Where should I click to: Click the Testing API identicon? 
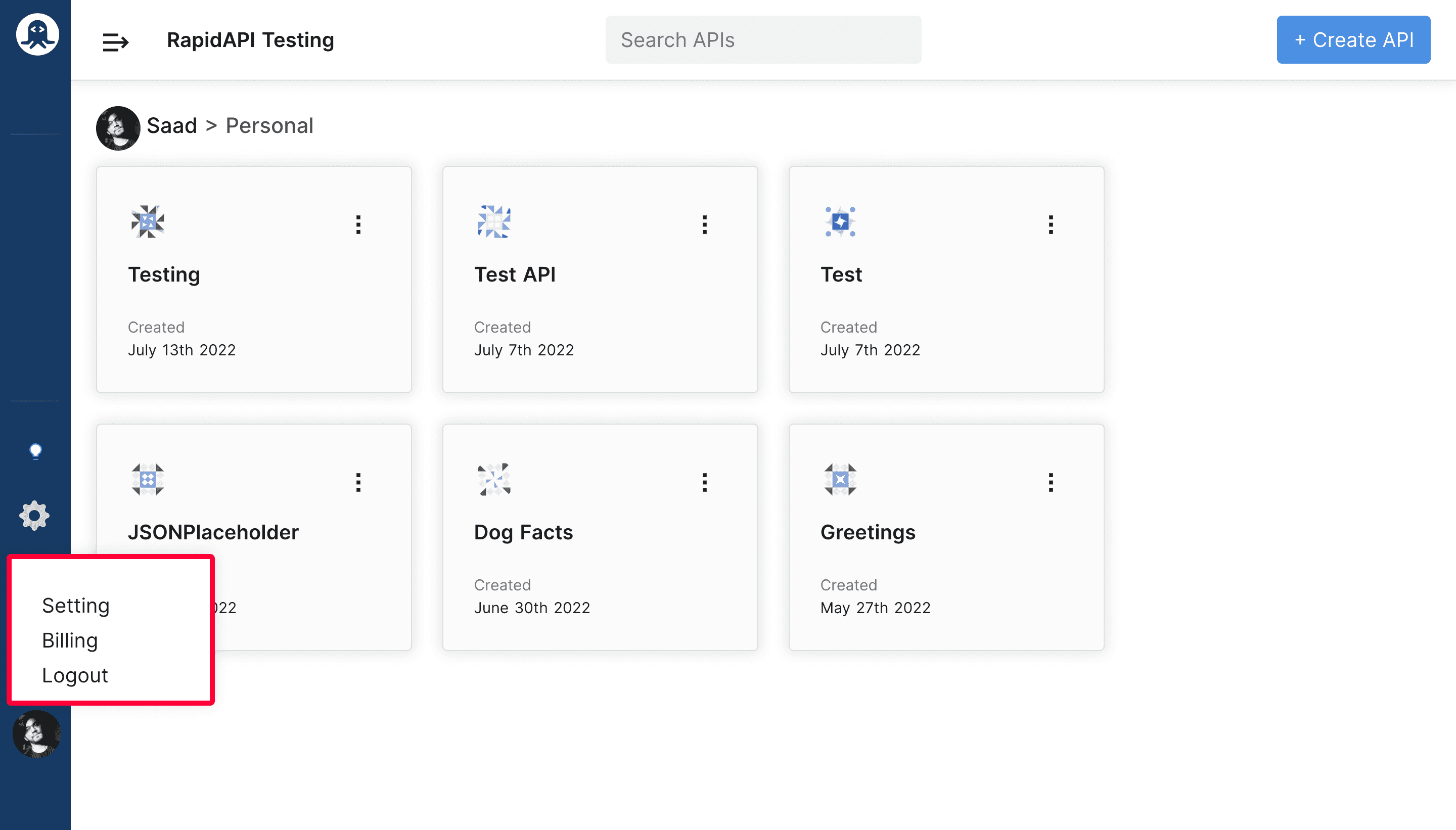[148, 222]
